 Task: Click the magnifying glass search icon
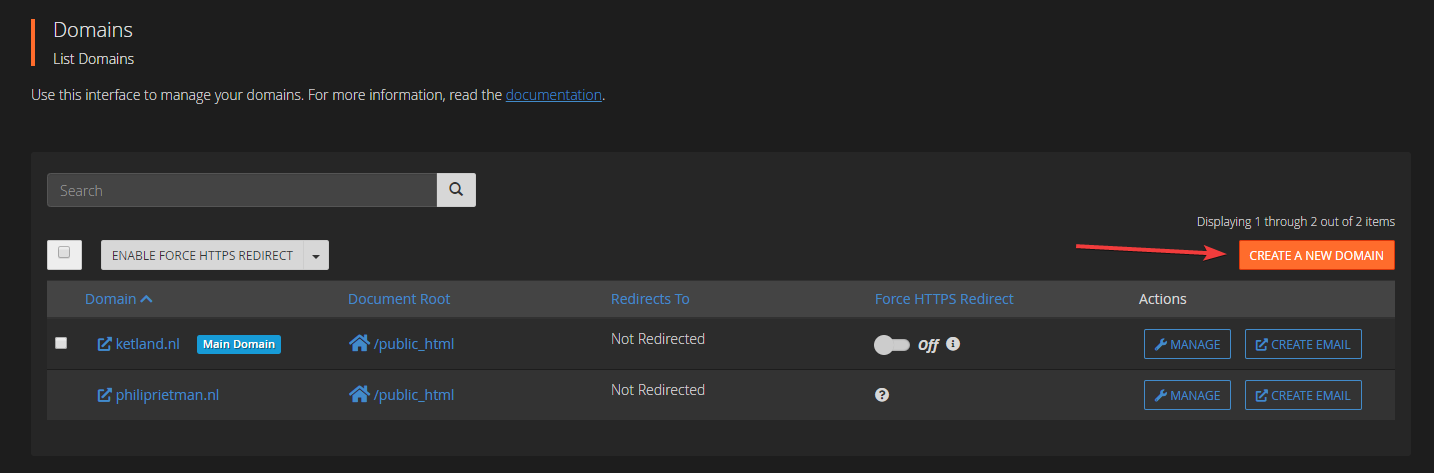click(x=456, y=190)
